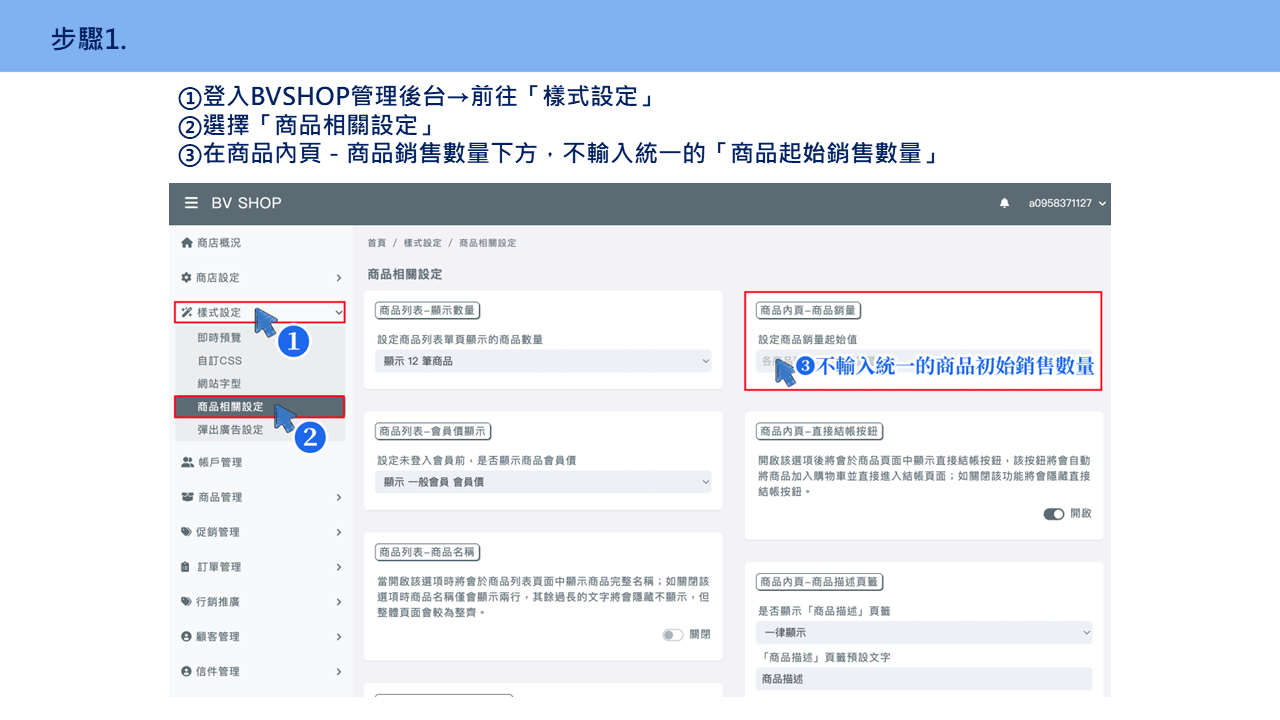The image size is (1280, 720).
Task: Click the 促銷管理 tag icon
Action: click(x=186, y=532)
